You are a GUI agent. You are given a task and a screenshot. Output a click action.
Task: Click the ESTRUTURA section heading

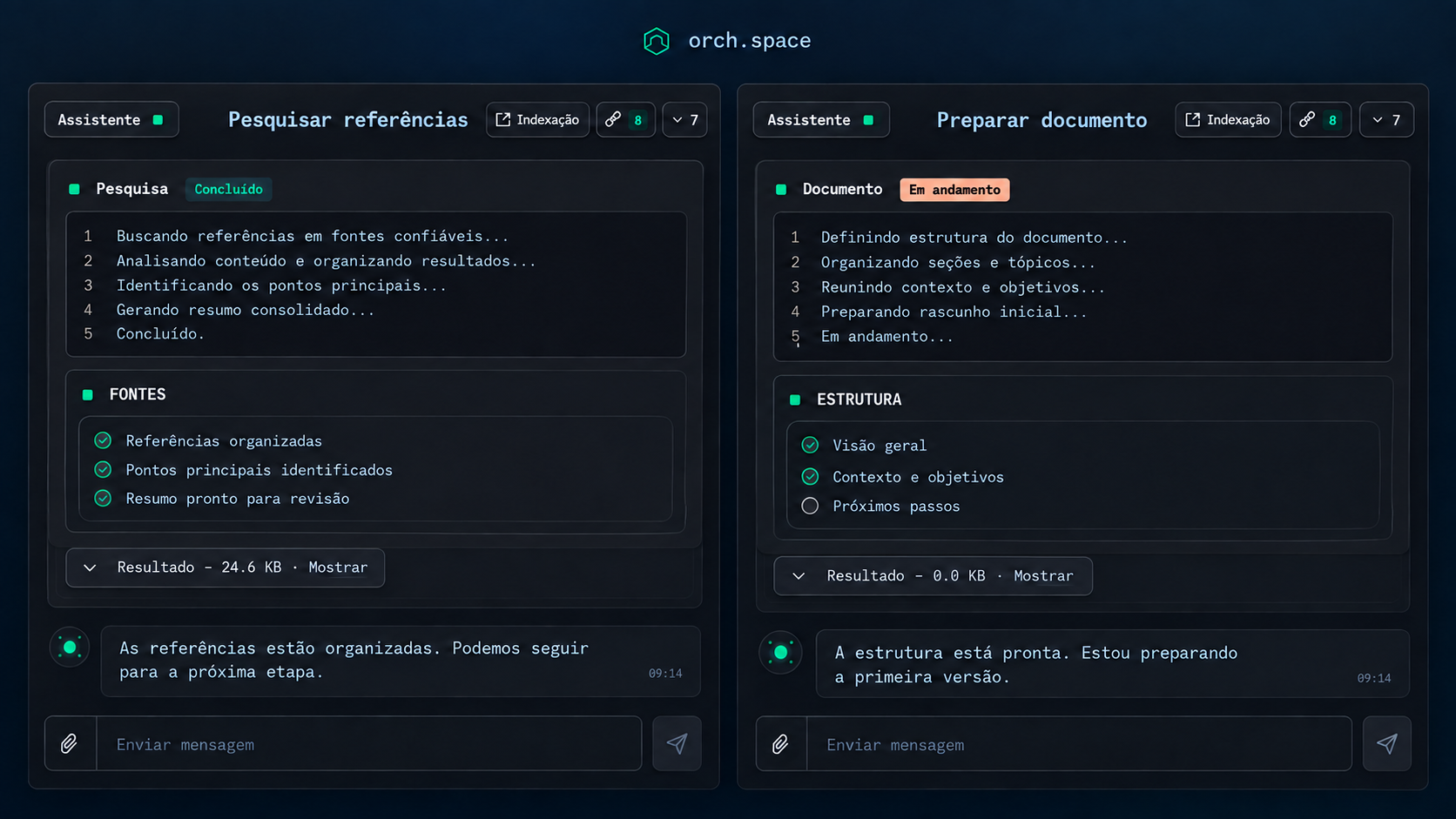(x=859, y=399)
